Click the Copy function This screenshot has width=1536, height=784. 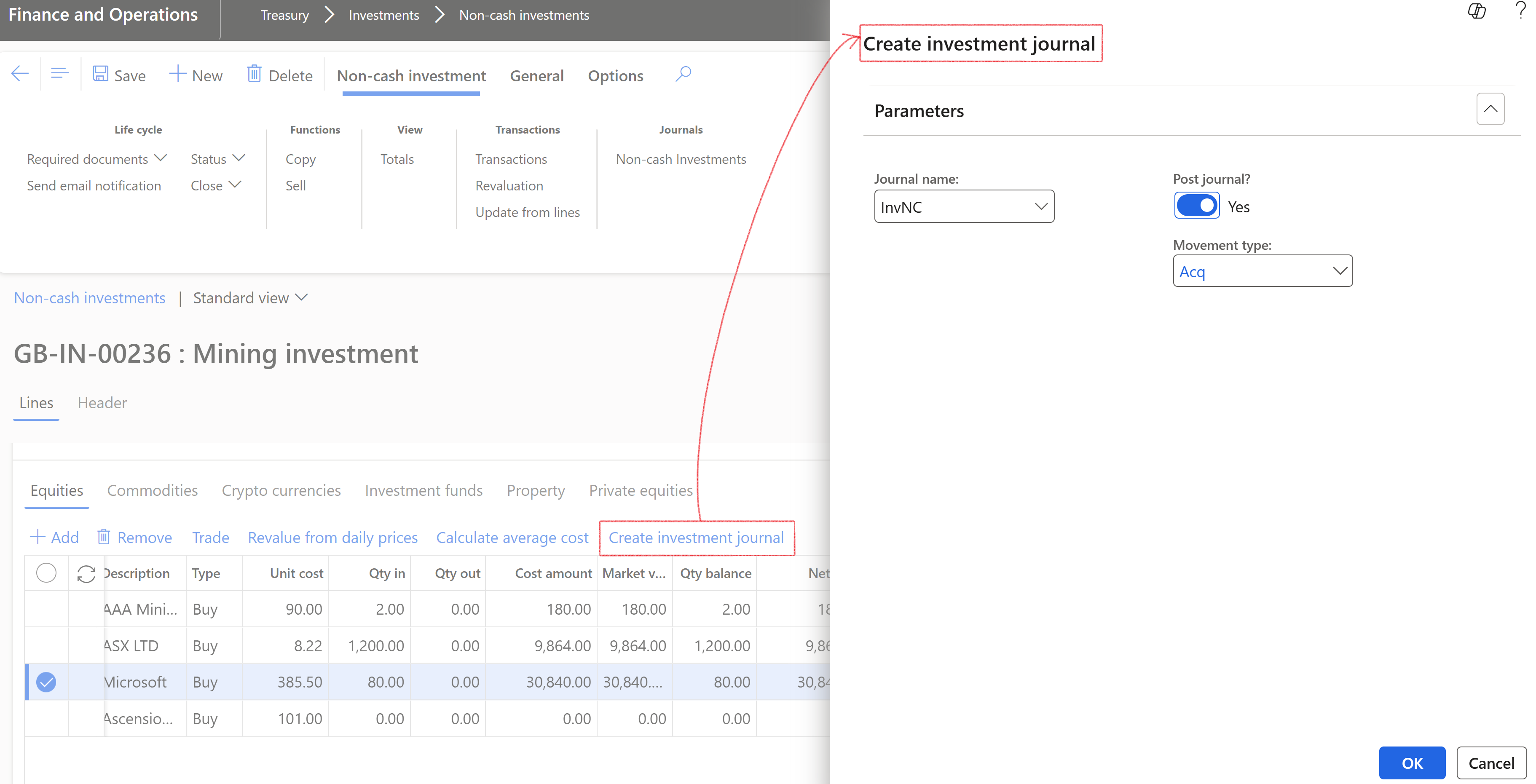[300, 160]
